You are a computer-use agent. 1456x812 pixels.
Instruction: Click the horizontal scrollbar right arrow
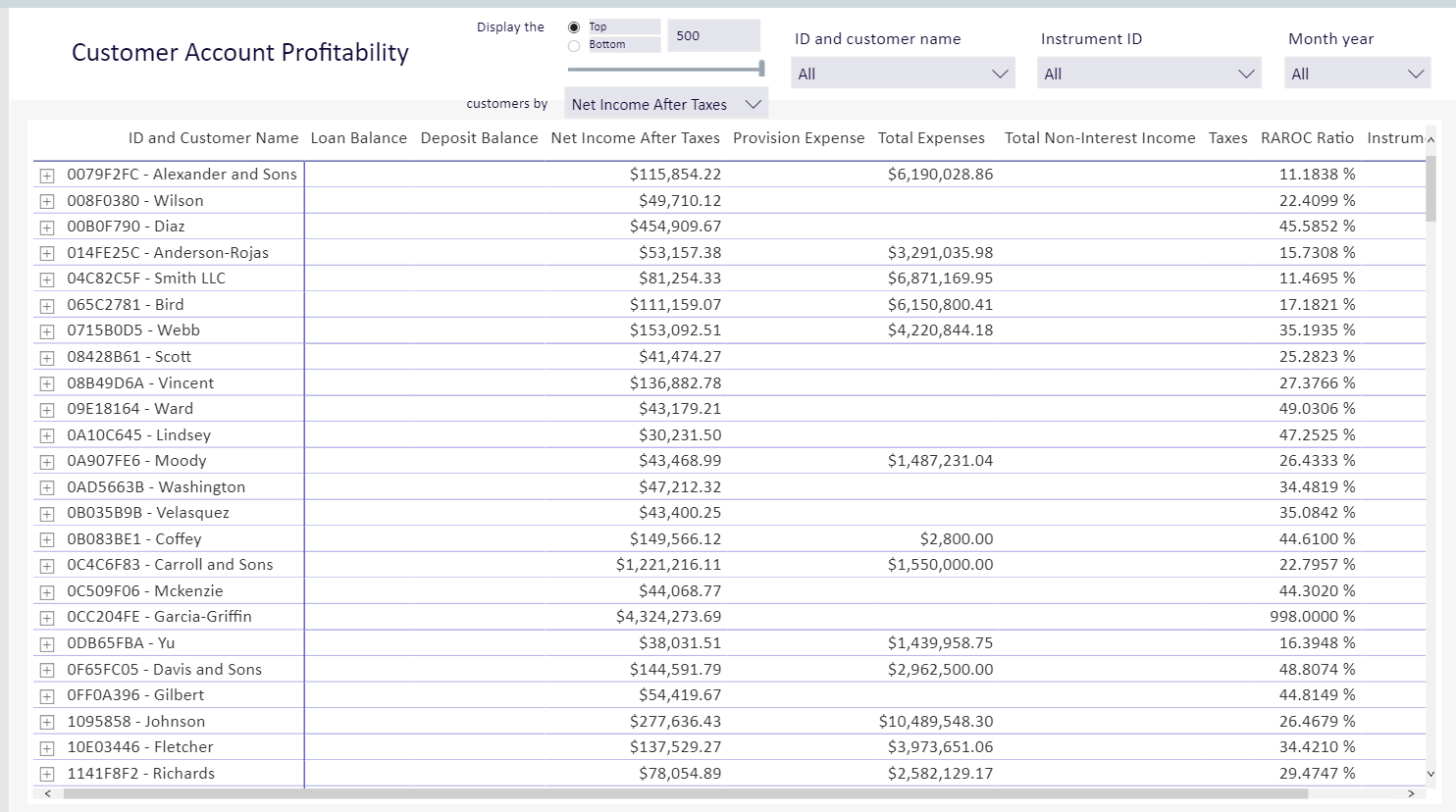[1411, 793]
